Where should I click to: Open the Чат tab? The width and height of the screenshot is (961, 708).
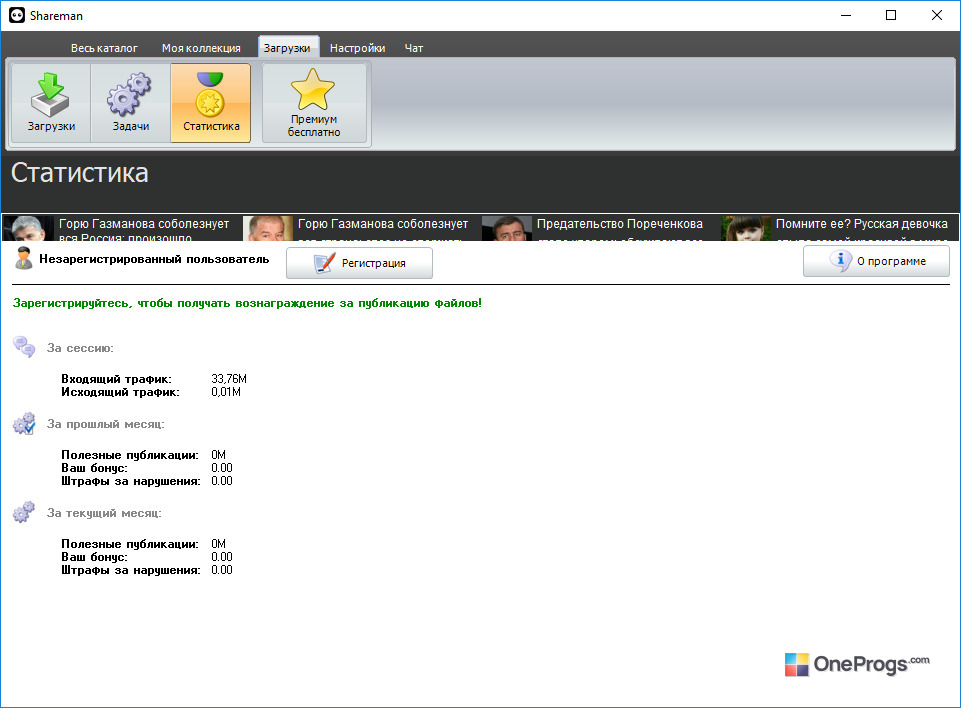(414, 48)
